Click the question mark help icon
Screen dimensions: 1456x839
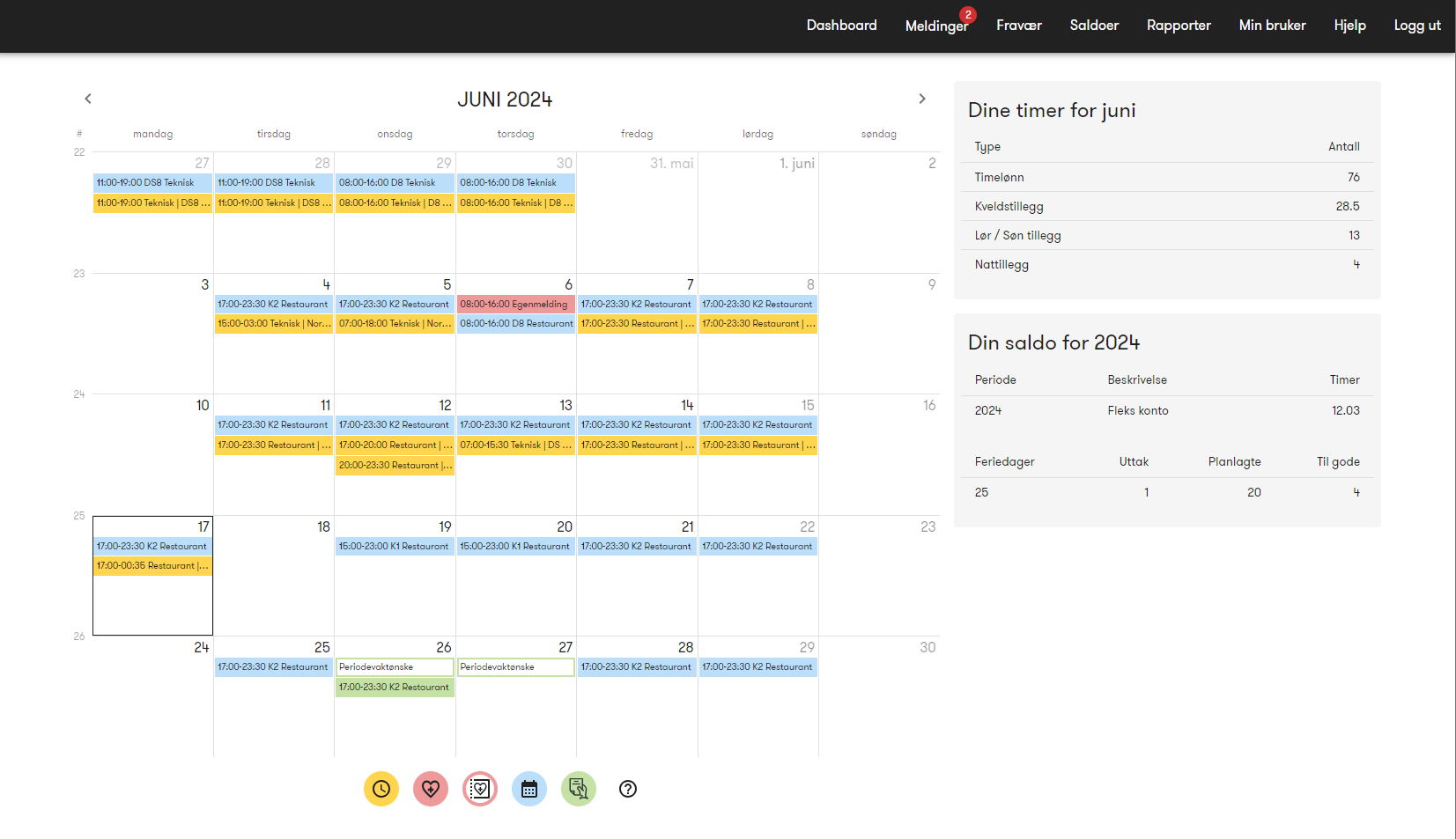click(628, 789)
